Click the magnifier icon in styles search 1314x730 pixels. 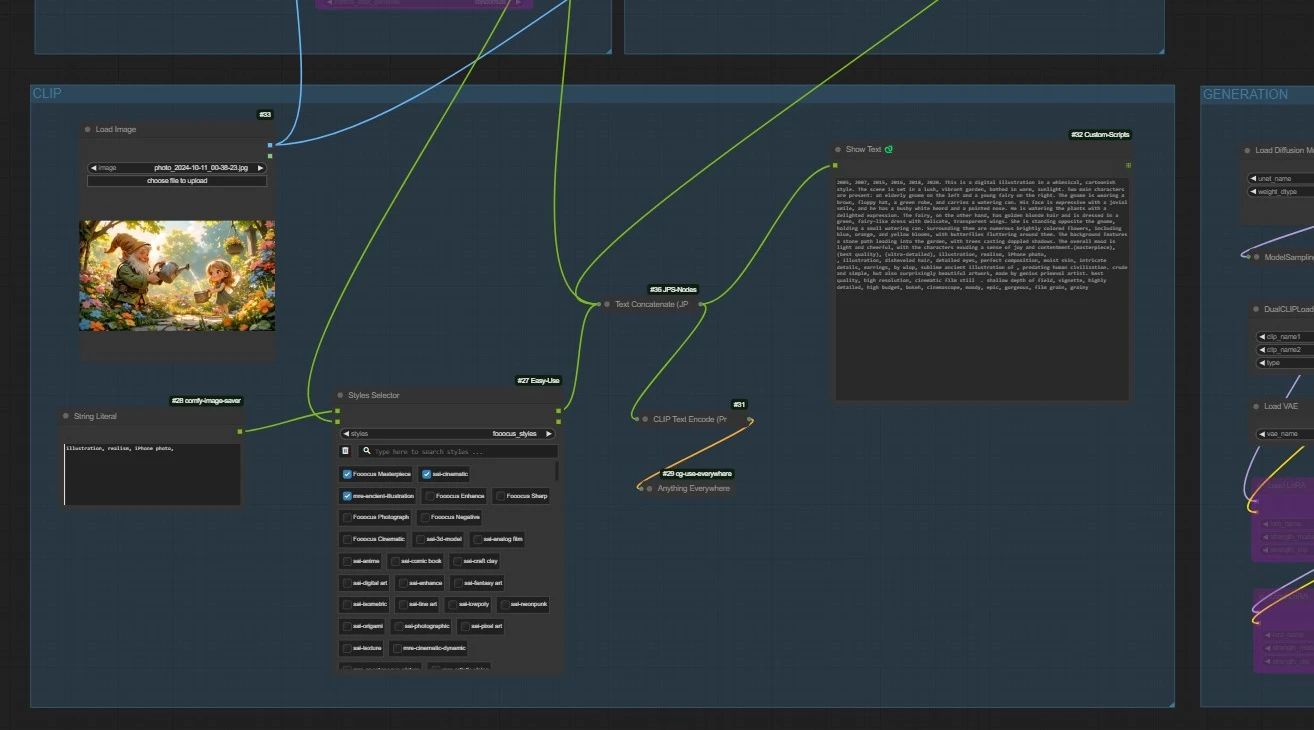367,452
